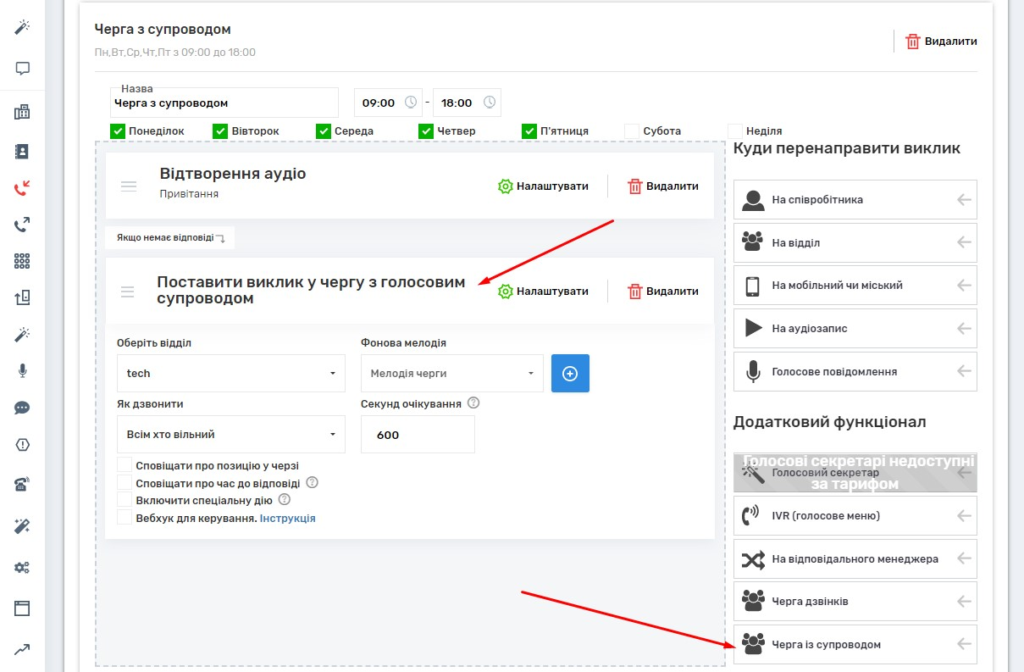The image size is (1024, 672).
Task: Click clock icon in 09:00 time field
Action: (x=411, y=103)
